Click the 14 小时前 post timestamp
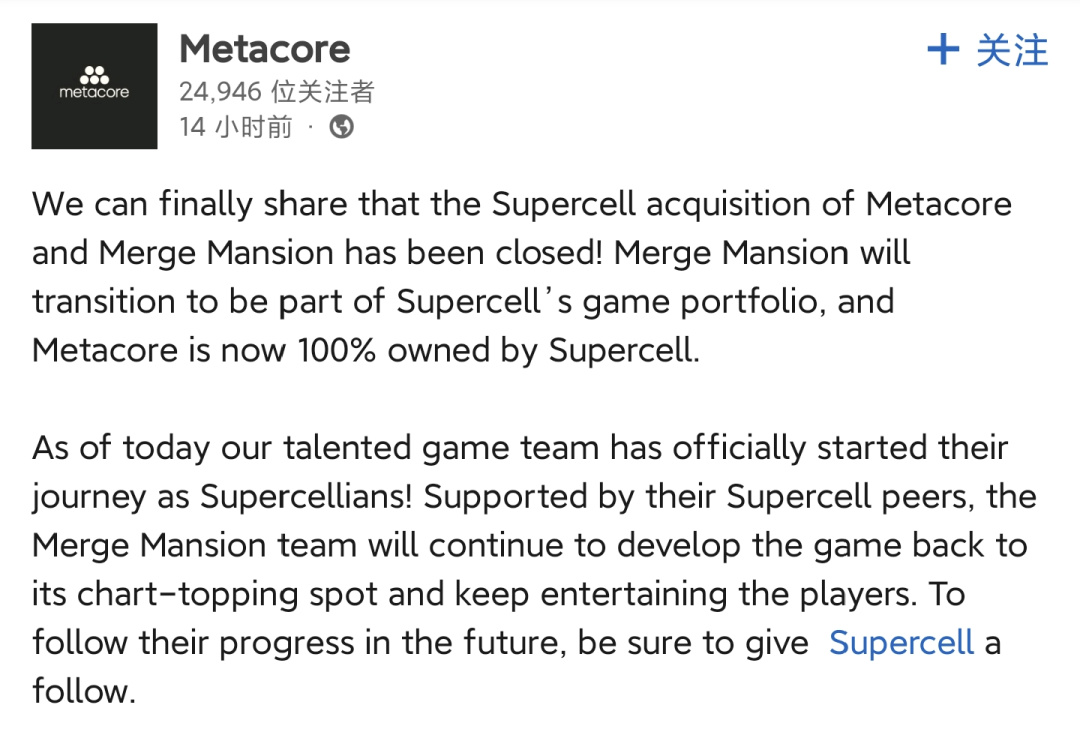 236,127
